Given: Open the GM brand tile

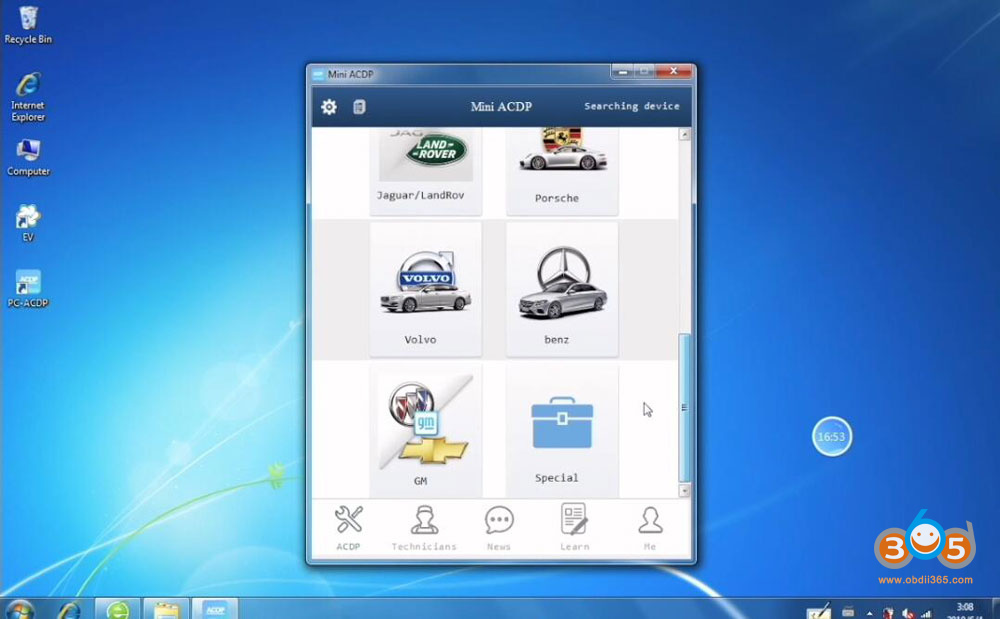Looking at the screenshot, I should (425, 430).
